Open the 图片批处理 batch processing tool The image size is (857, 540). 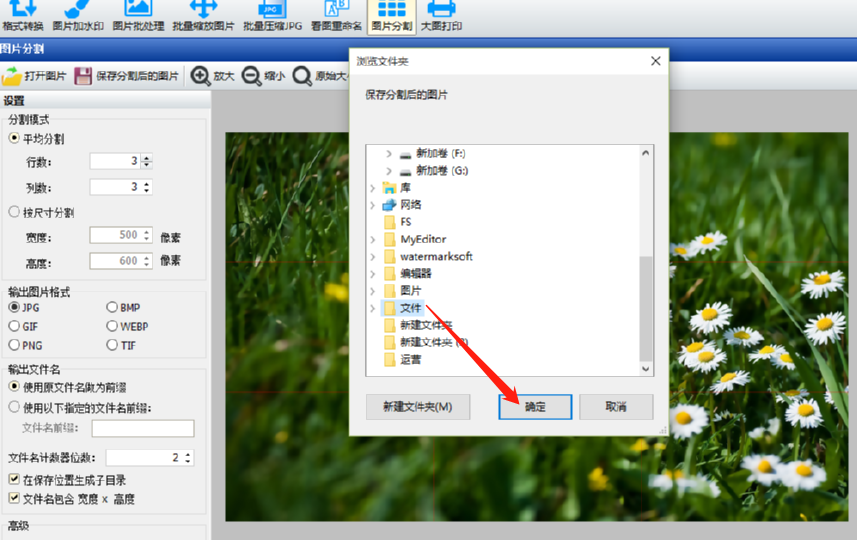[138, 16]
